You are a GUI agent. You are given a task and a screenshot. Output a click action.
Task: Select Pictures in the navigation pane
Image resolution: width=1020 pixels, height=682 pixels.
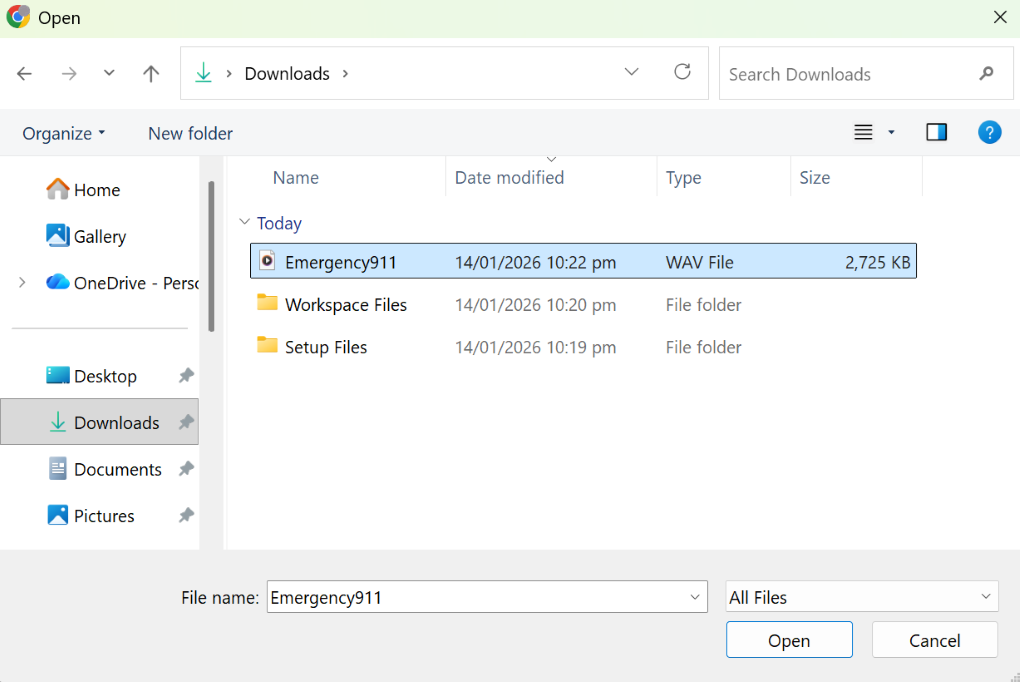point(103,516)
